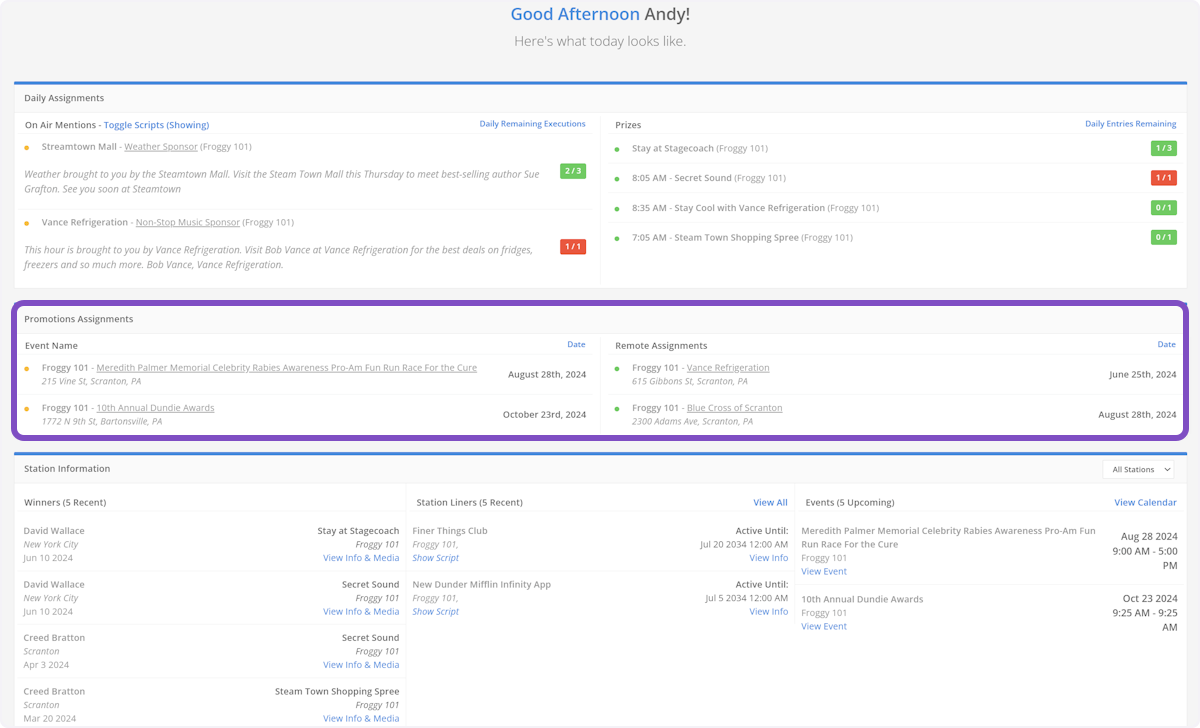Screen dimensions: 1200x728
Task: Open the All Stations dropdown
Action: pos(1138,469)
